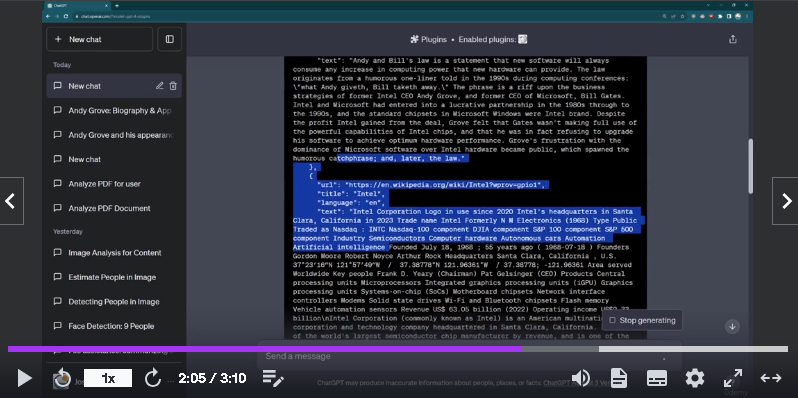The width and height of the screenshot is (798, 398).
Task: Open video settings gear
Action: pyautogui.click(x=695, y=378)
